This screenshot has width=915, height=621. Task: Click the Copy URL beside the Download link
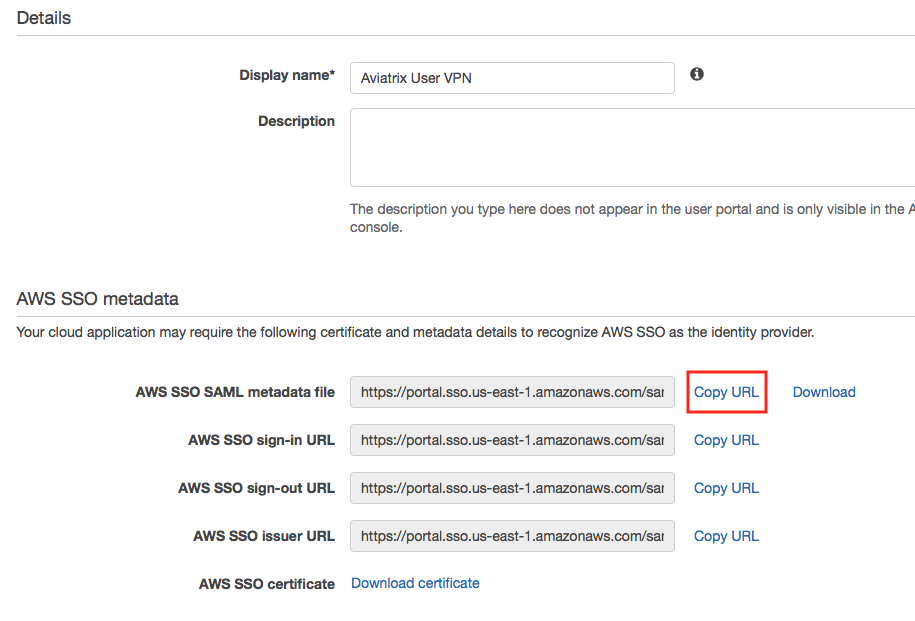[726, 391]
